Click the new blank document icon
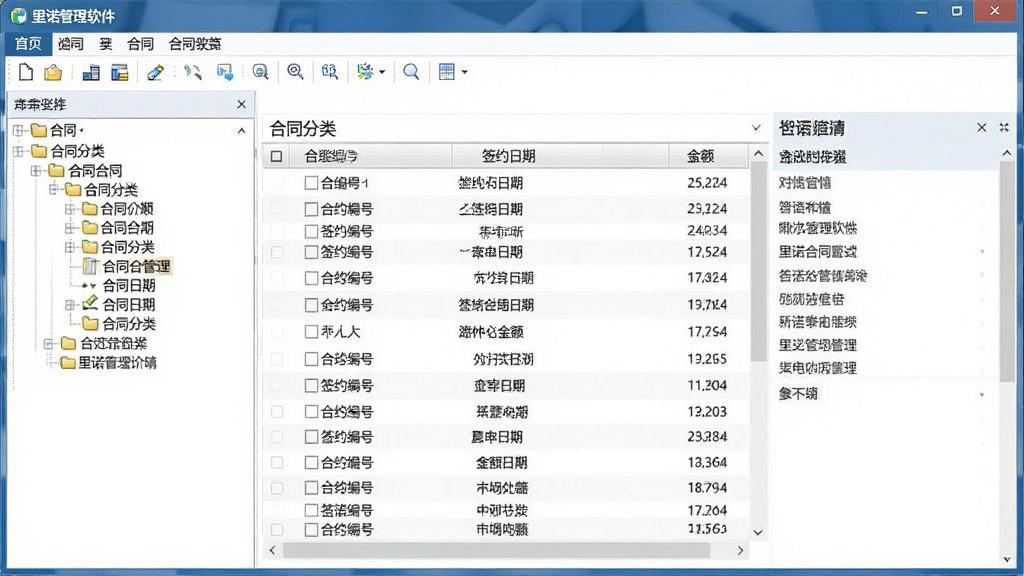This screenshot has width=1024, height=576. (x=25, y=72)
